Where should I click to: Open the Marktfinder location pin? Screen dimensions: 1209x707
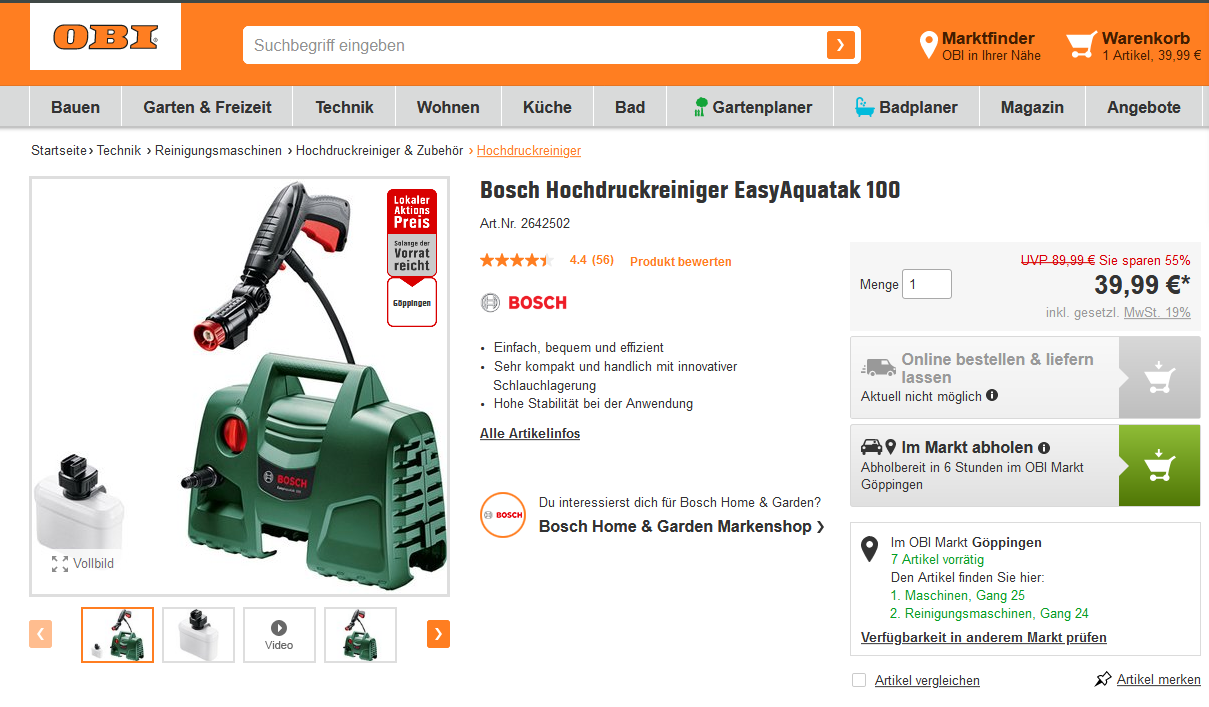coord(928,46)
